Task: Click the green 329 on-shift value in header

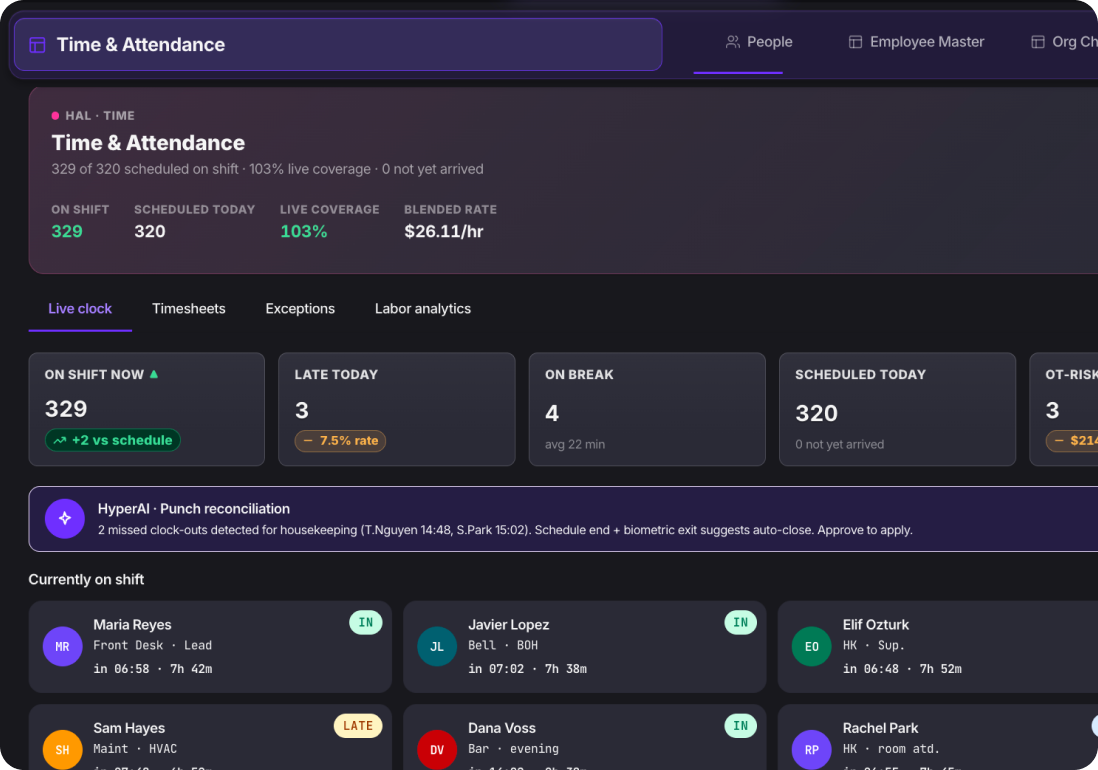Action: pyautogui.click(x=67, y=232)
